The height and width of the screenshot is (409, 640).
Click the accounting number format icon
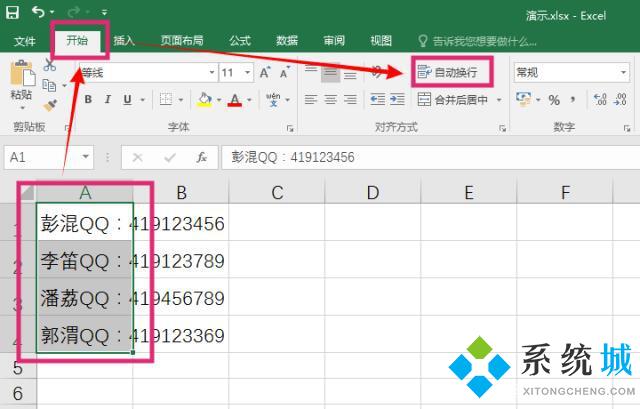pyautogui.click(x=524, y=99)
